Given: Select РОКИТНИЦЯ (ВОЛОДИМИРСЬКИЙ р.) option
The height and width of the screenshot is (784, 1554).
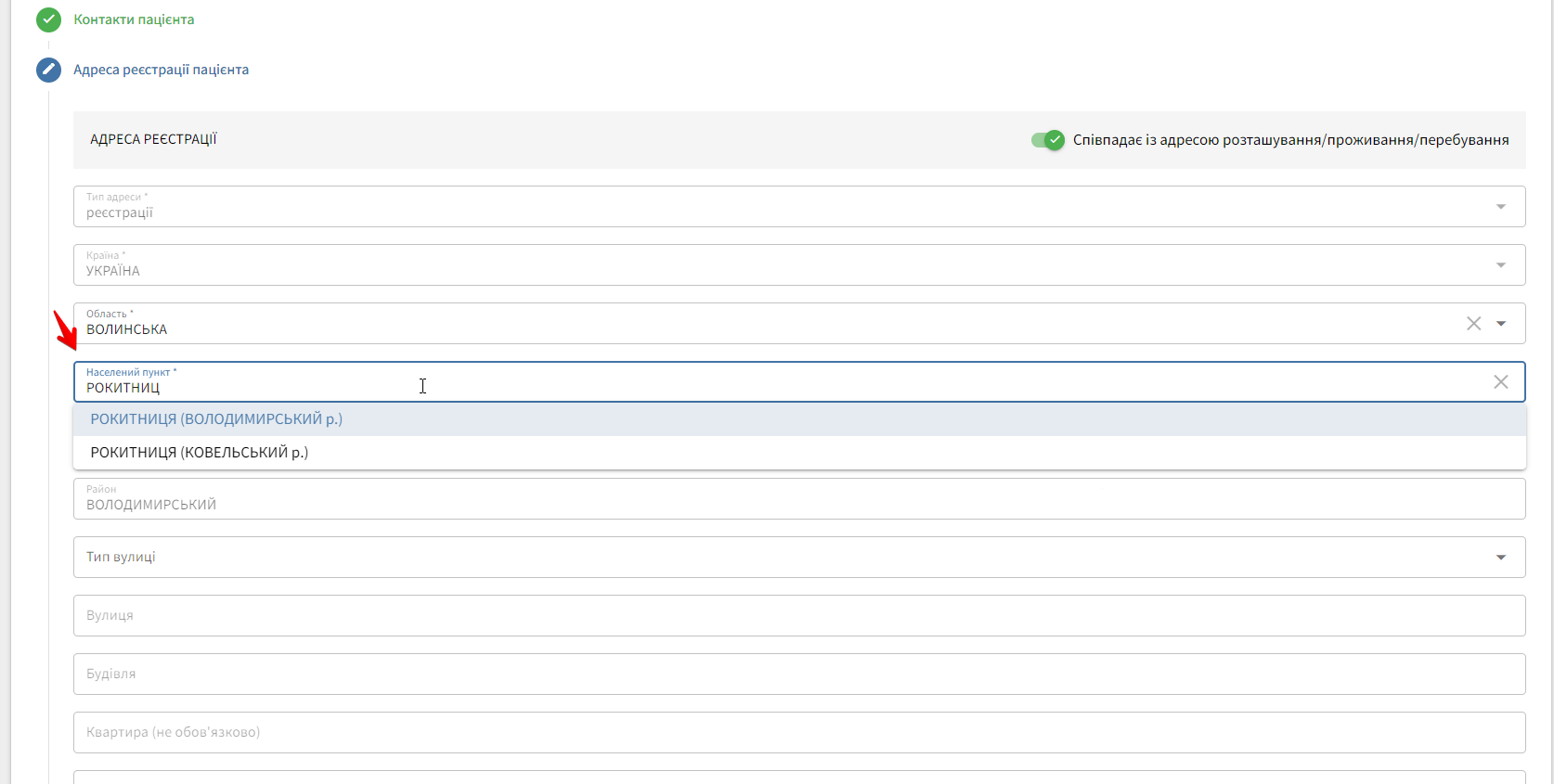Looking at the screenshot, I should click(x=216, y=419).
